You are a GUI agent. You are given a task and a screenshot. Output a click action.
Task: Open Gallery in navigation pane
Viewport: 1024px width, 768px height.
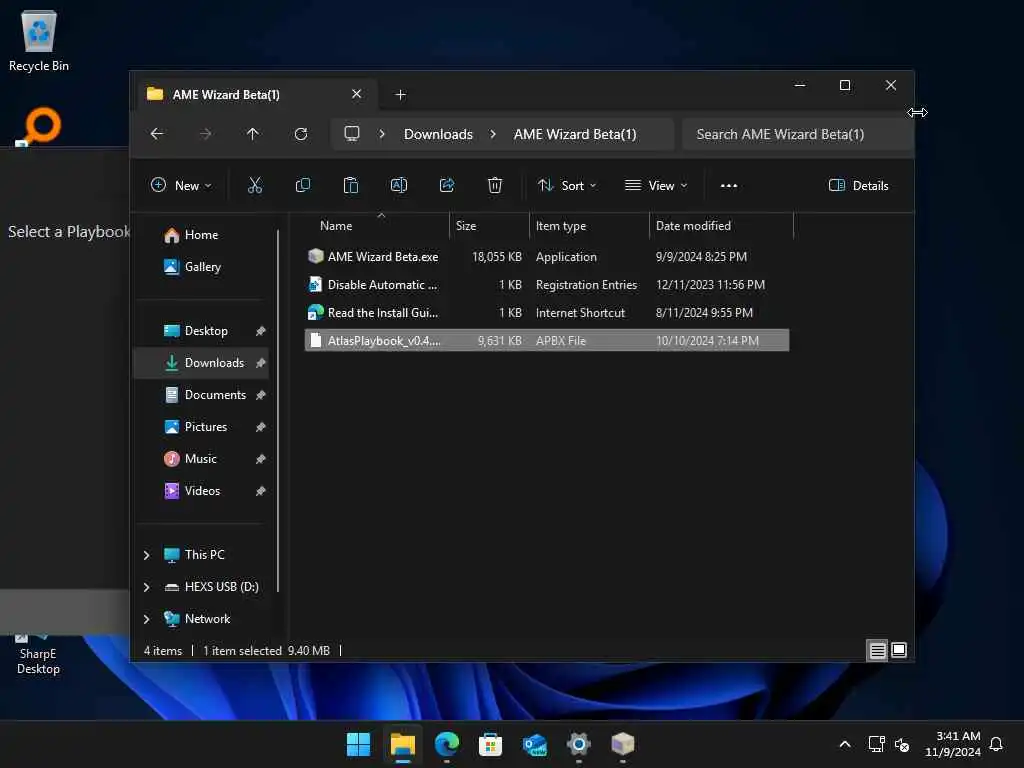click(202, 266)
